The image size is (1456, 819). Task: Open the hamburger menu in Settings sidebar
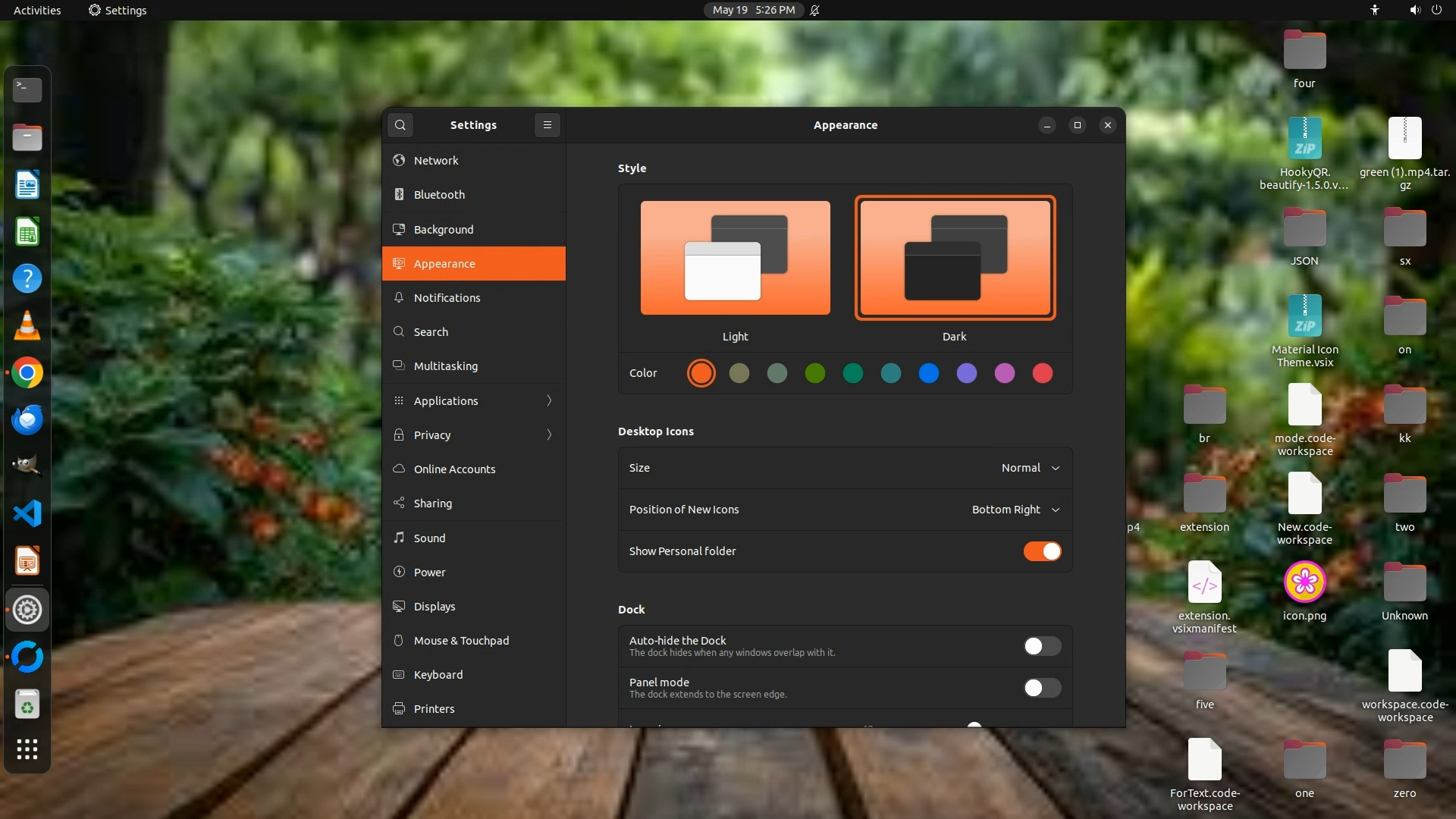pos(548,125)
